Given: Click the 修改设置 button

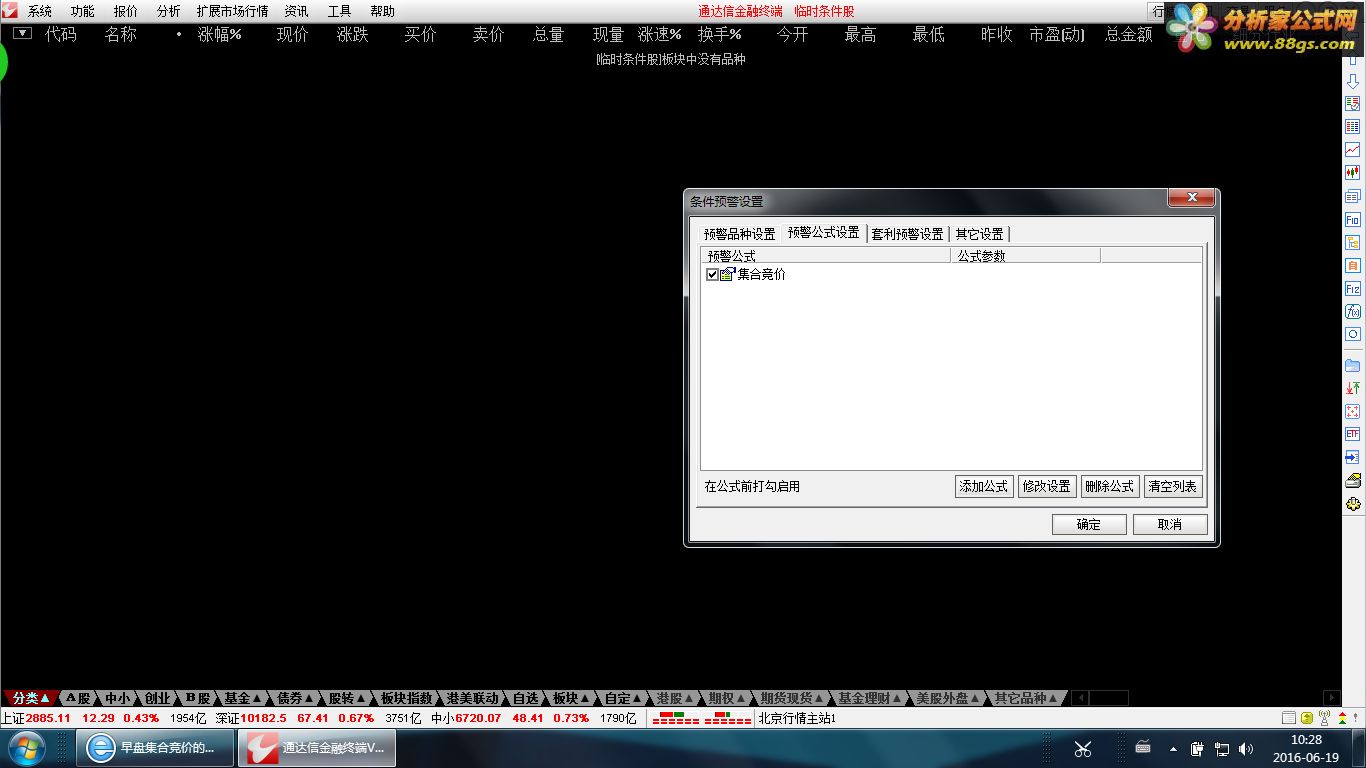Looking at the screenshot, I should (x=1047, y=487).
